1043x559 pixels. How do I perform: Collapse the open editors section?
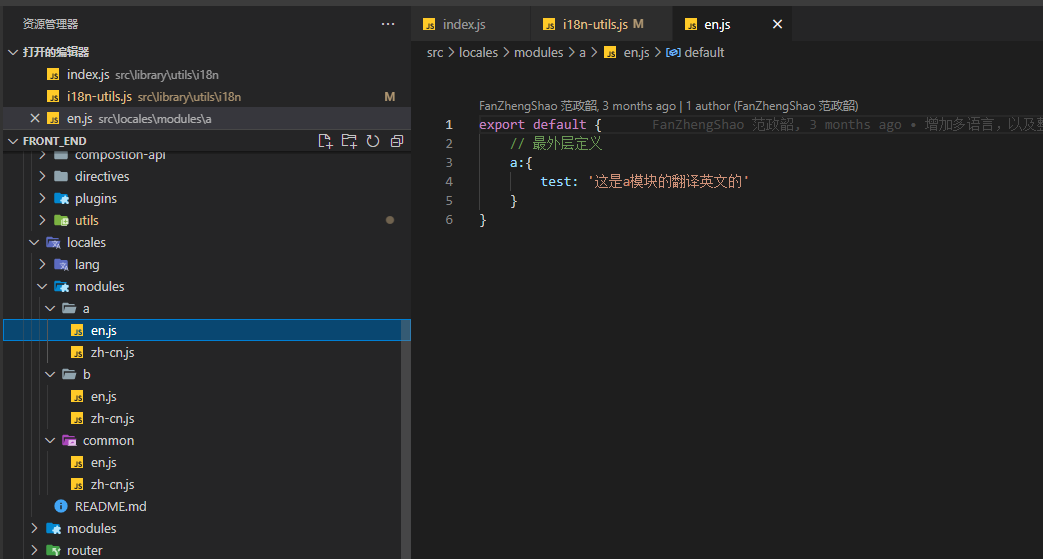12,52
